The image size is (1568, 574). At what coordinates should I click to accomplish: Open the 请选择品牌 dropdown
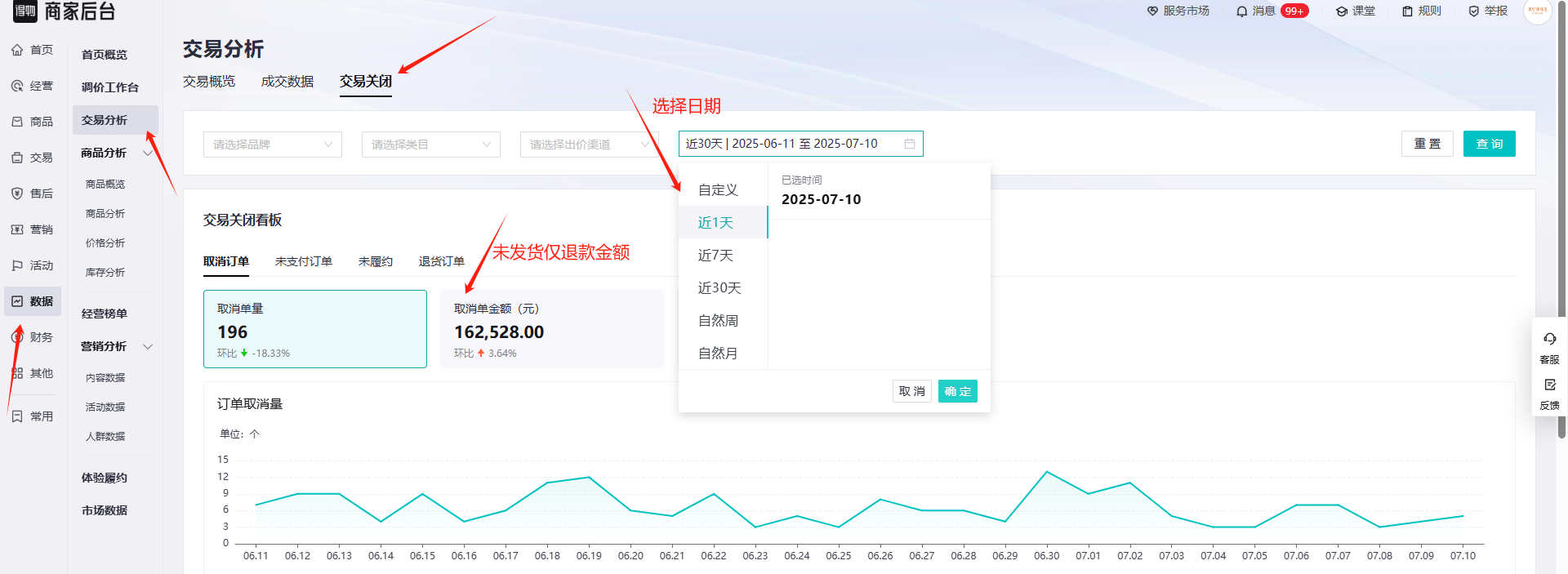pyautogui.click(x=272, y=145)
